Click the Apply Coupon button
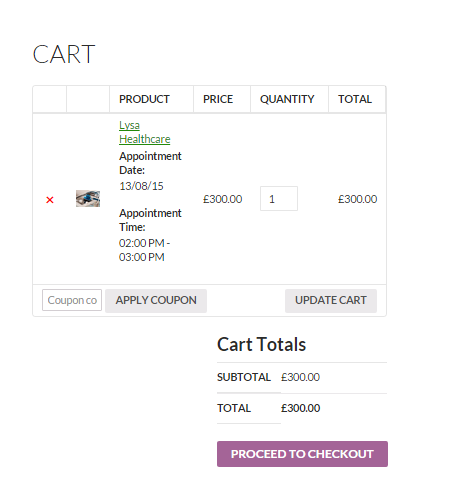Image resolution: width=471 pixels, height=479 pixels. click(x=156, y=300)
